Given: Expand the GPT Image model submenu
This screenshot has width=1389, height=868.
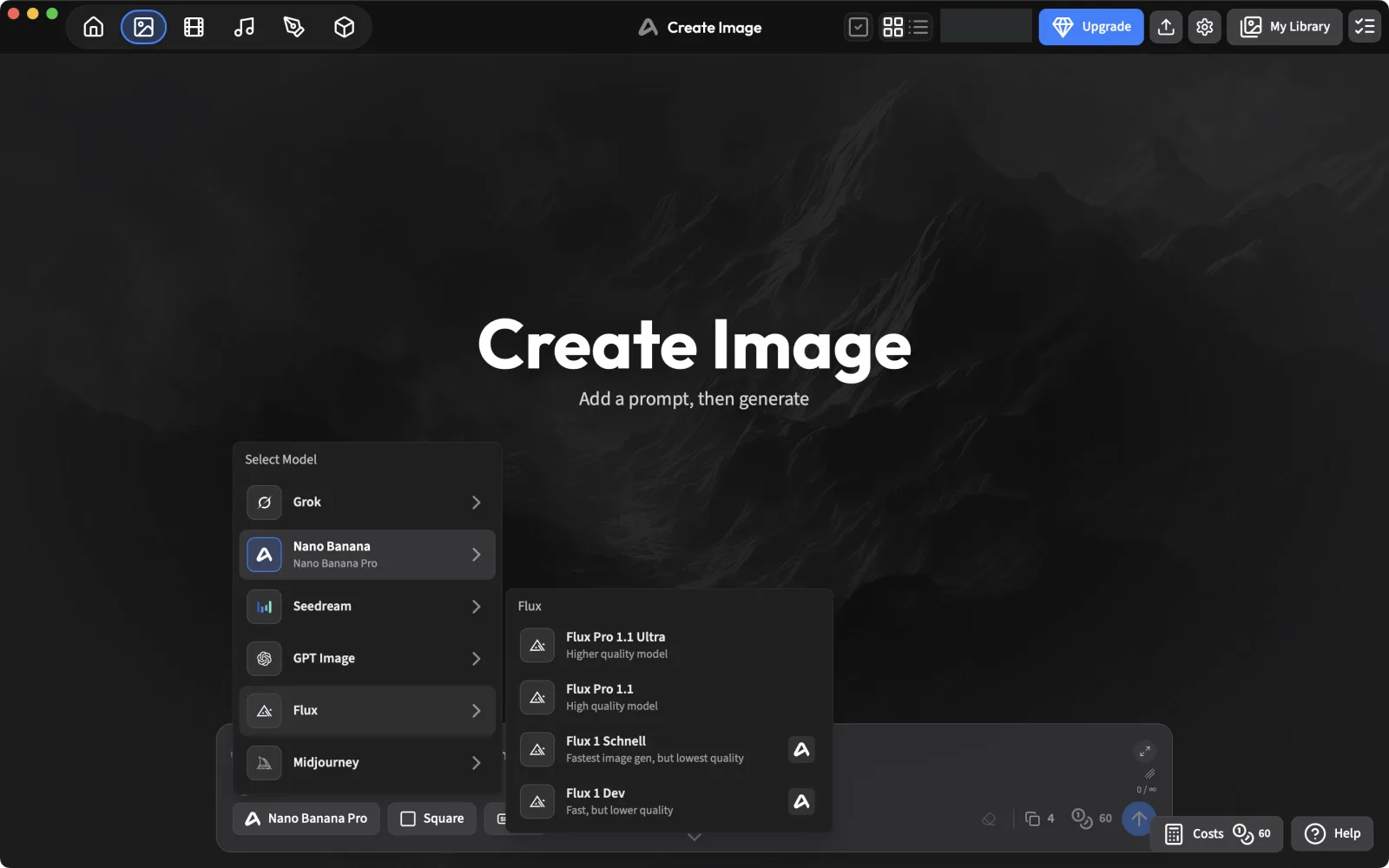Looking at the screenshot, I should point(476,659).
